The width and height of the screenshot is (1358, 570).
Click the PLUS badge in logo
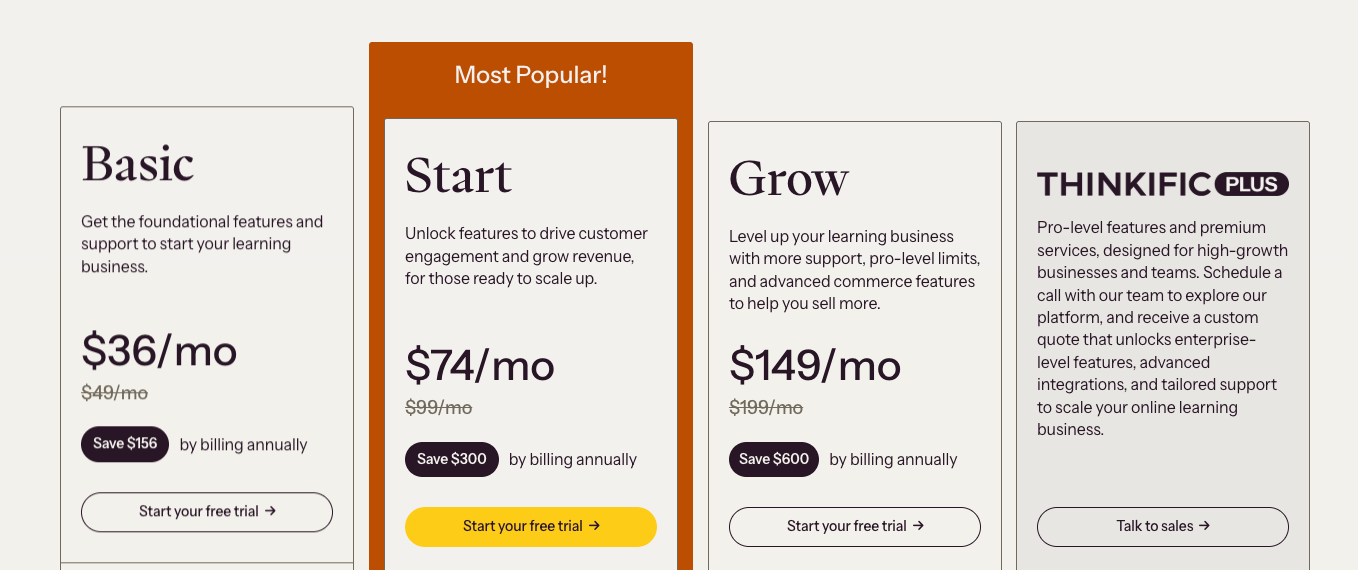(x=1252, y=184)
